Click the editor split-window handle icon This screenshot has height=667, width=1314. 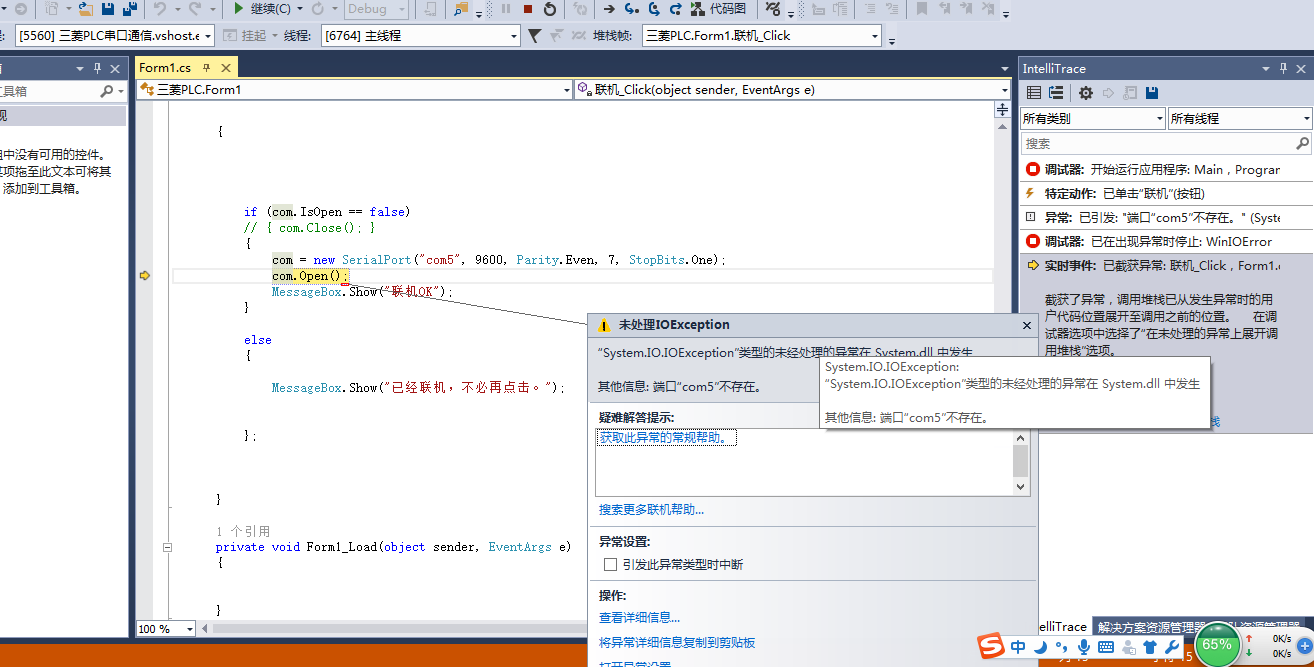1003,111
